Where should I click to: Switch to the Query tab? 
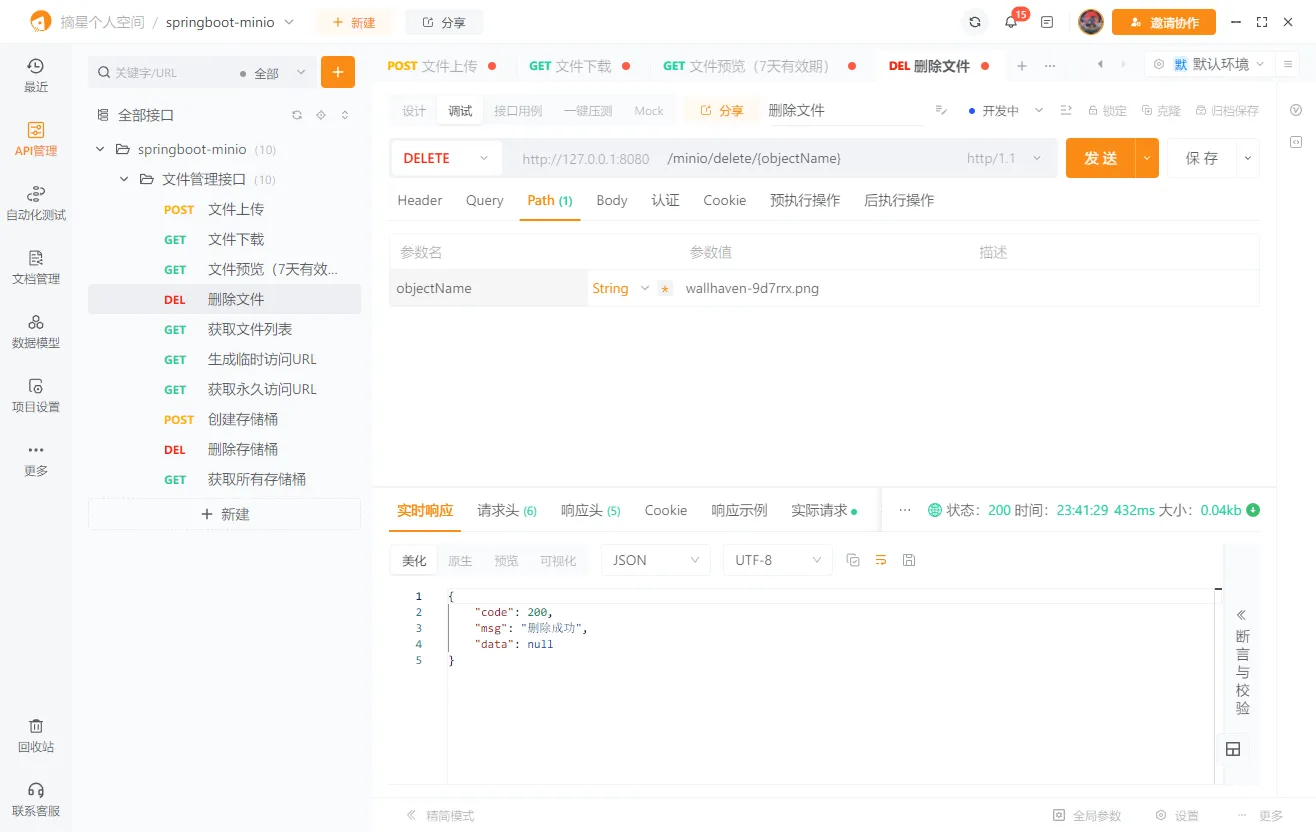pyautogui.click(x=485, y=200)
